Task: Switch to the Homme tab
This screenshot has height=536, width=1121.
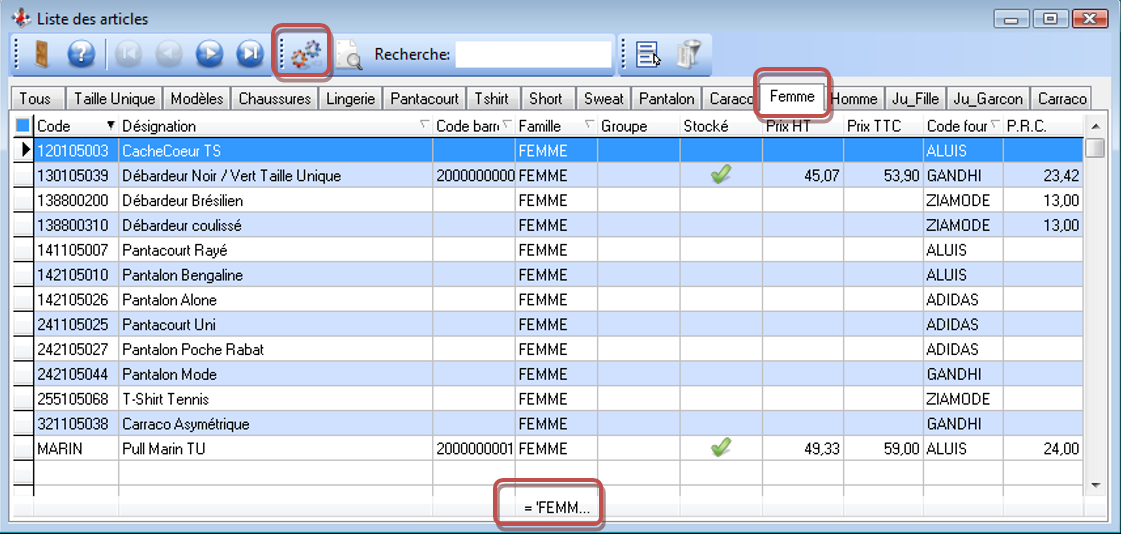Action: [854, 99]
